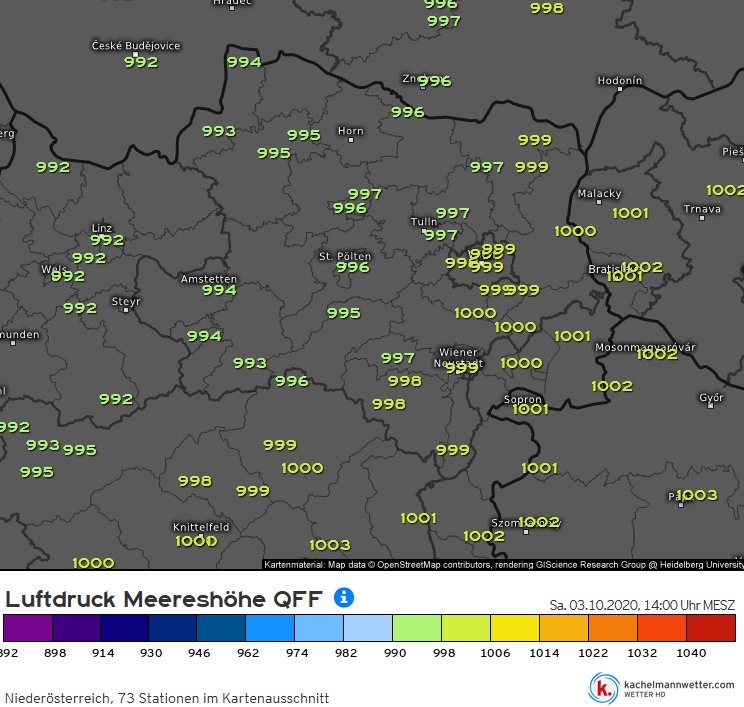Click the 994 station value near České Budějovice
The image size is (744, 707).
244,62
